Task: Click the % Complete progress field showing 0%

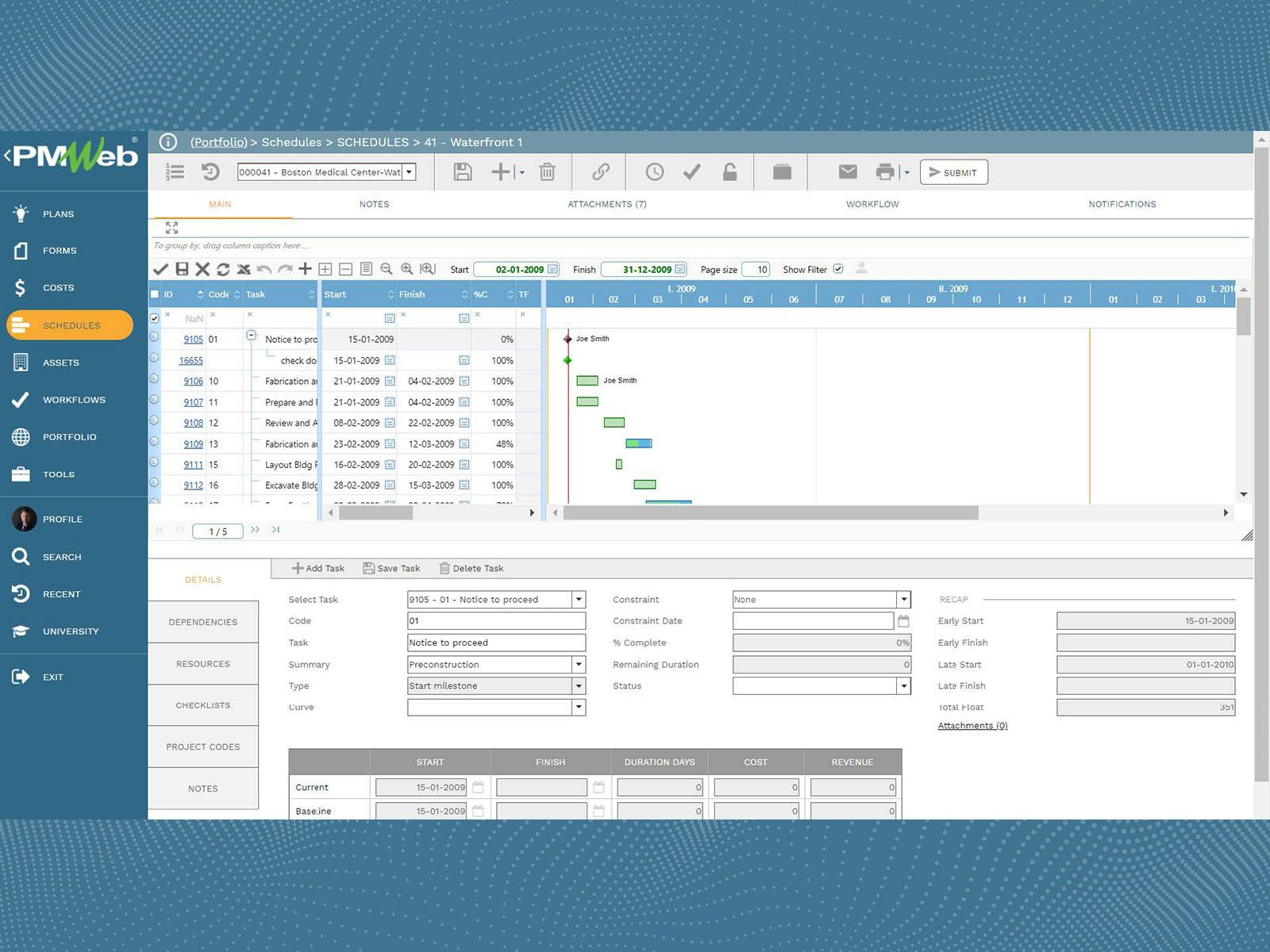Action: [x=822, y=643]
